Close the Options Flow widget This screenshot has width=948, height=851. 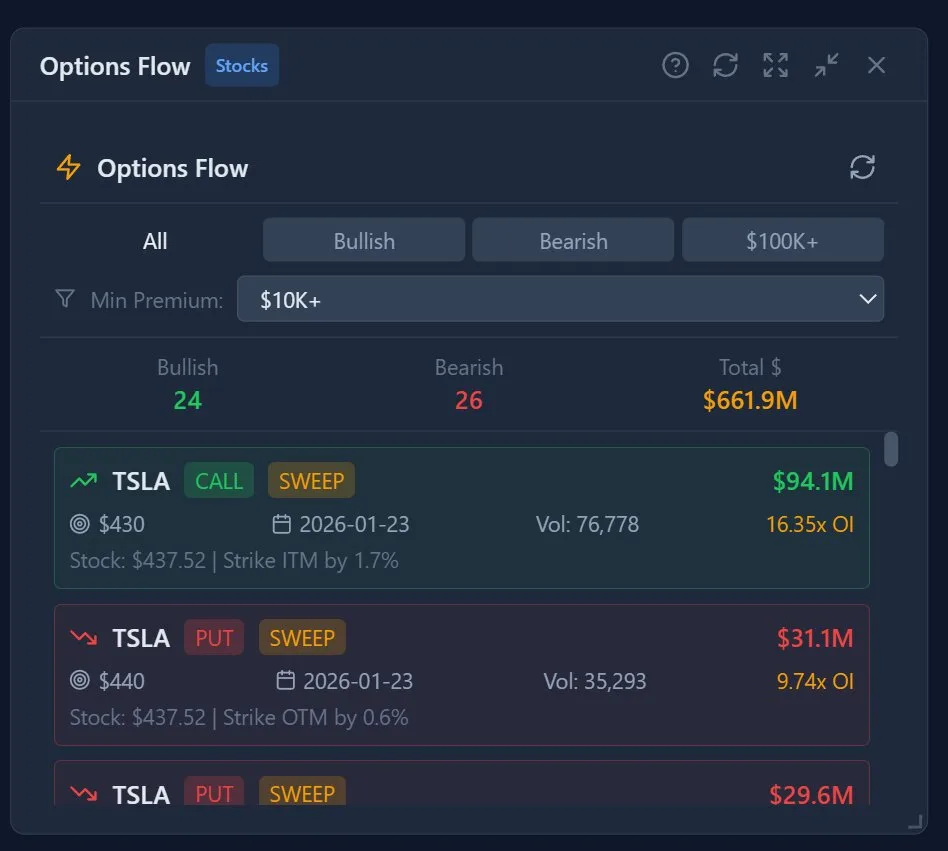click(876, 65)
